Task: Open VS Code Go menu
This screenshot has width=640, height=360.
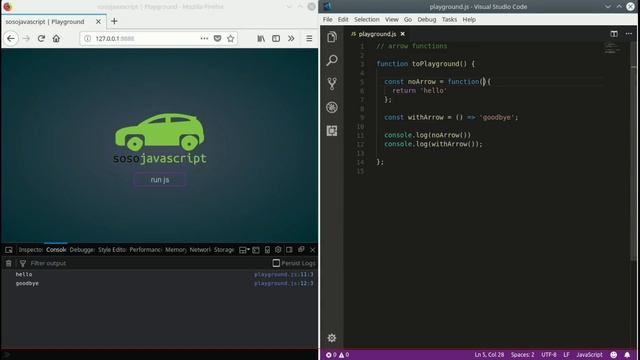Action: tap(408, 20)
